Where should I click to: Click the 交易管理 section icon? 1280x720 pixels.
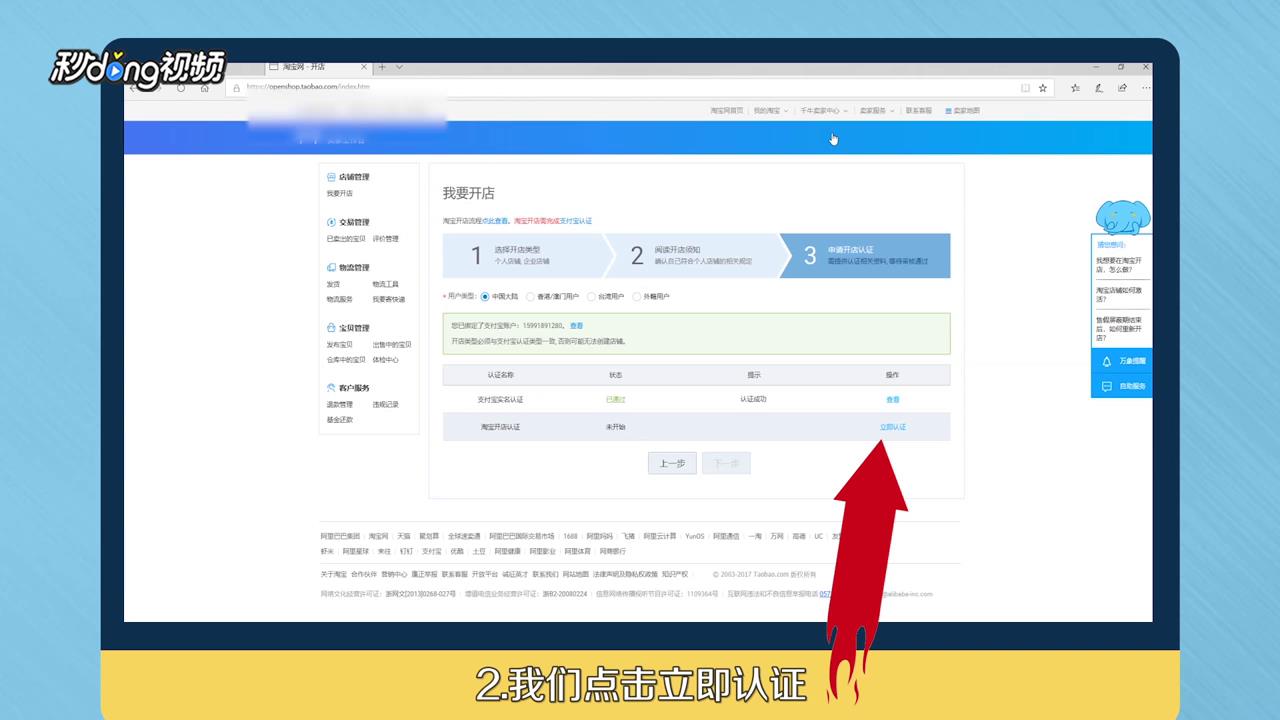point(331,222)
